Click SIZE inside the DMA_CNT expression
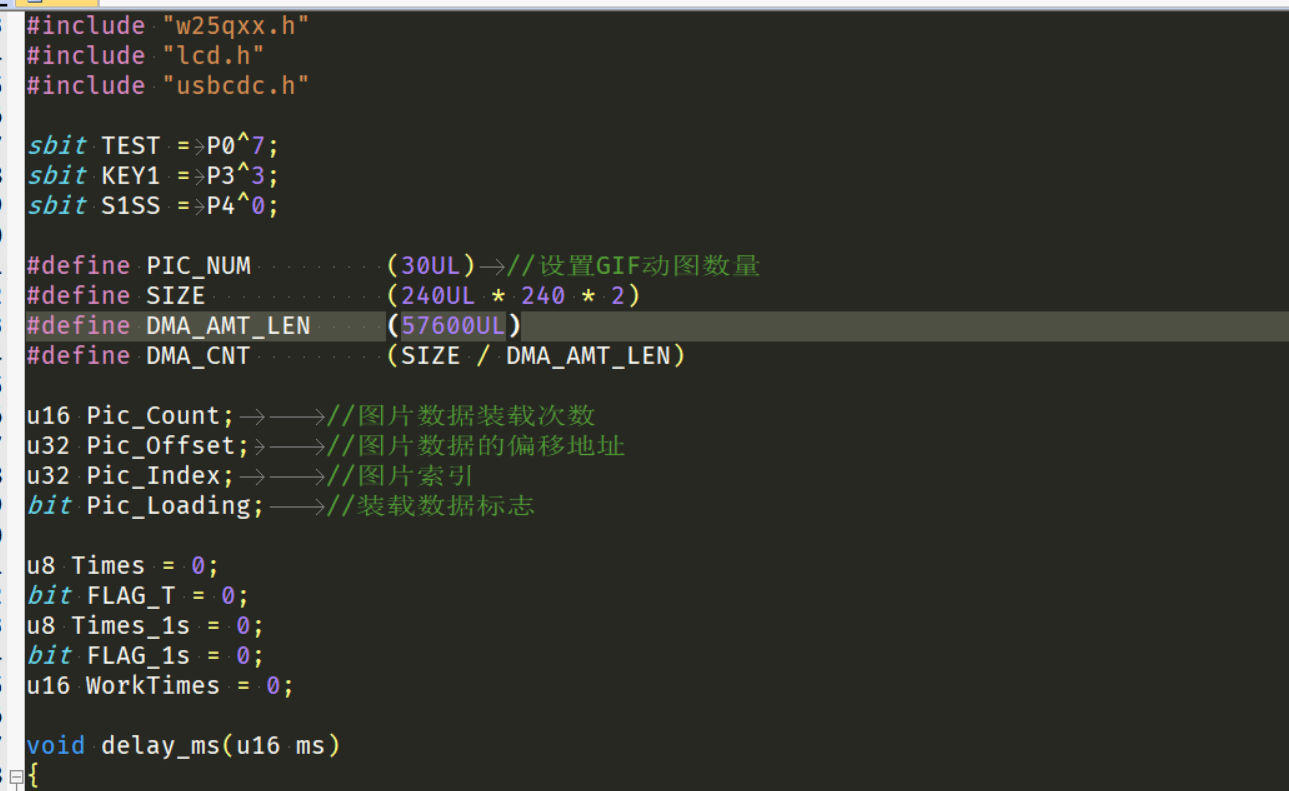The width and height of the screenshot is (1289, 791). (431, 356)
